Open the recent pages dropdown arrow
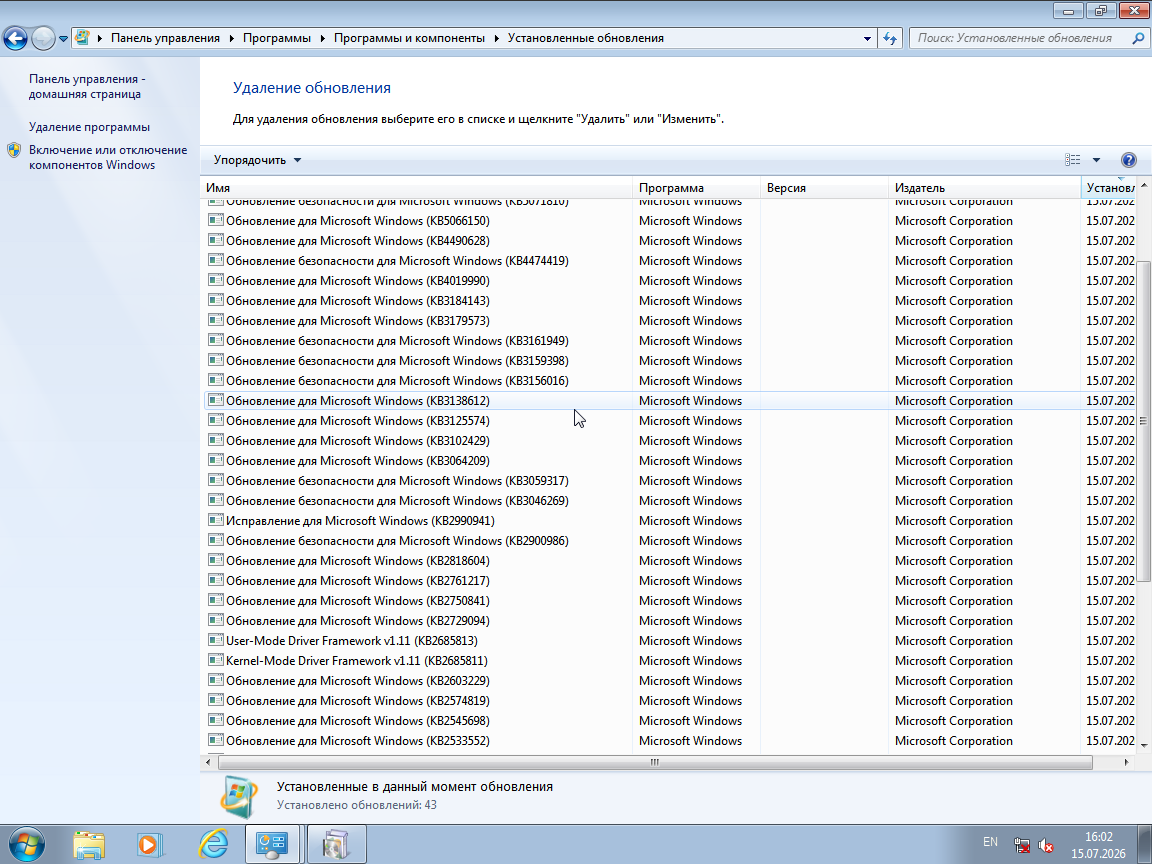Viewport: 1152px width, 864px height. click(x=64, y=38)
